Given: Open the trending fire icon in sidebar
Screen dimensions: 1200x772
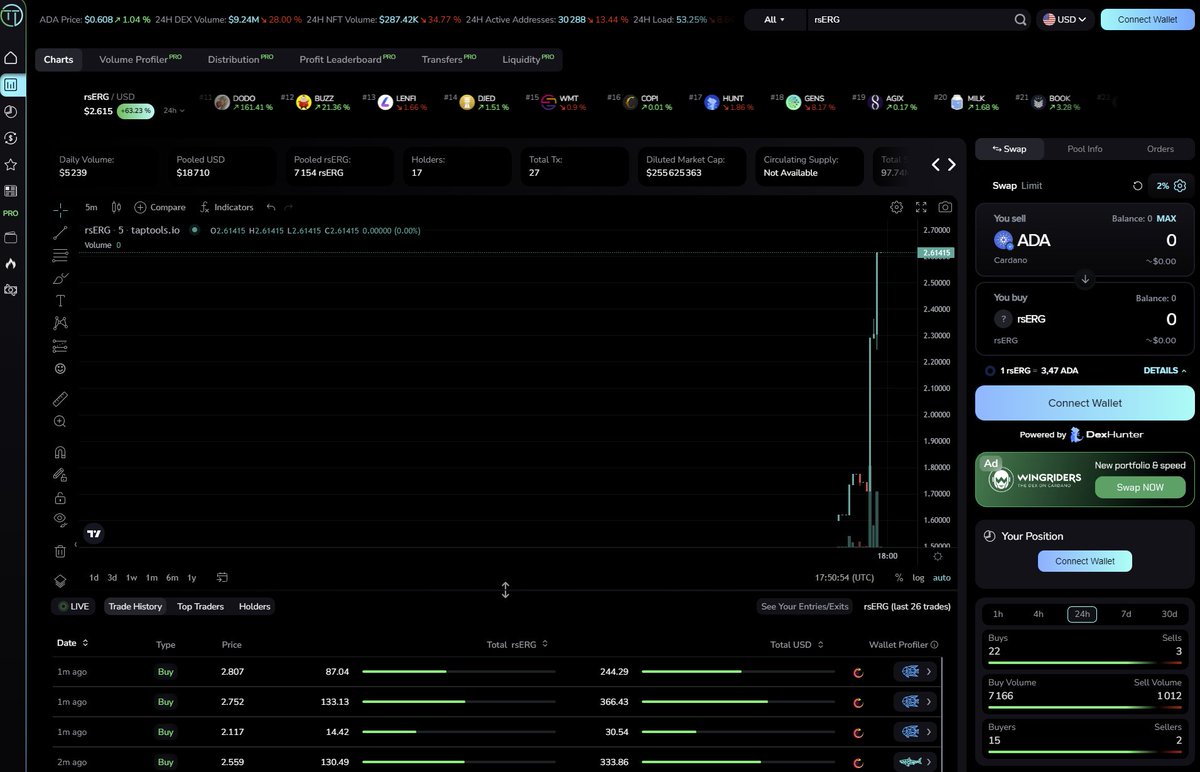Looking at the screenshot, I should 11,263.
